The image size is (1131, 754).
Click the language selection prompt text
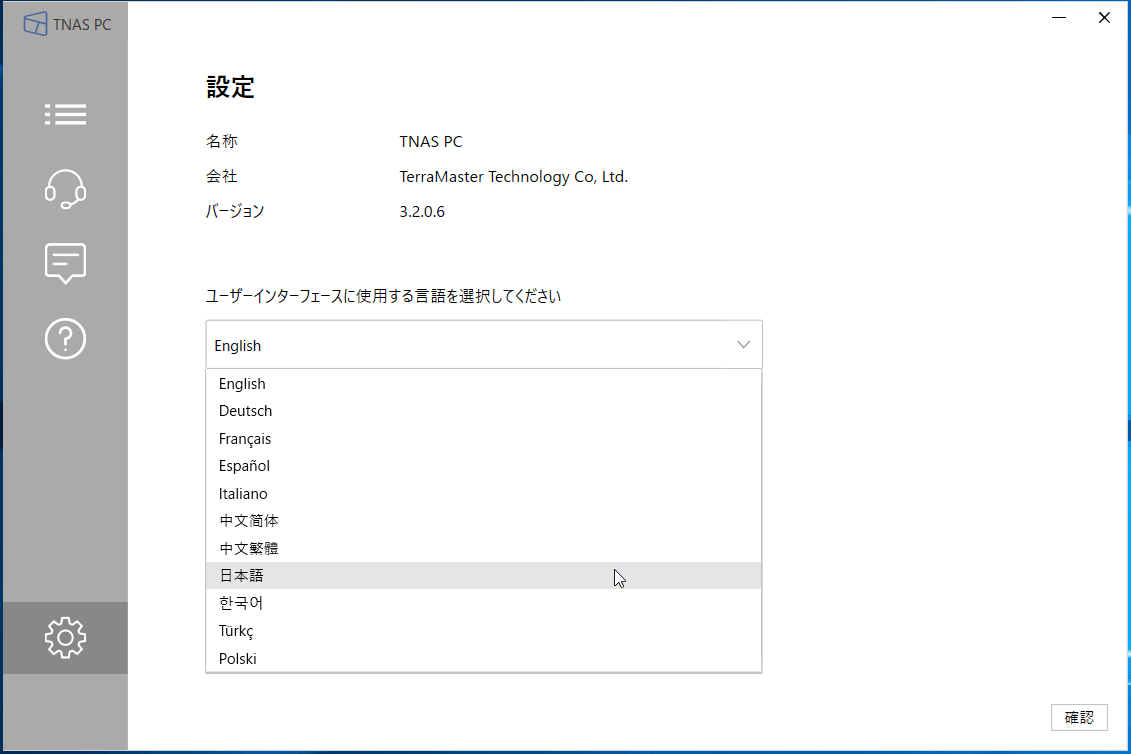click(x=383, y=297)
